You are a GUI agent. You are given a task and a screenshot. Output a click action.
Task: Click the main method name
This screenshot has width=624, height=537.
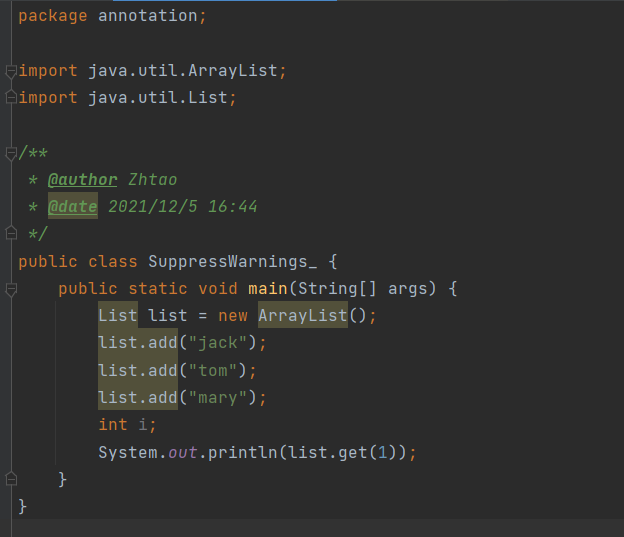[268, 289]
